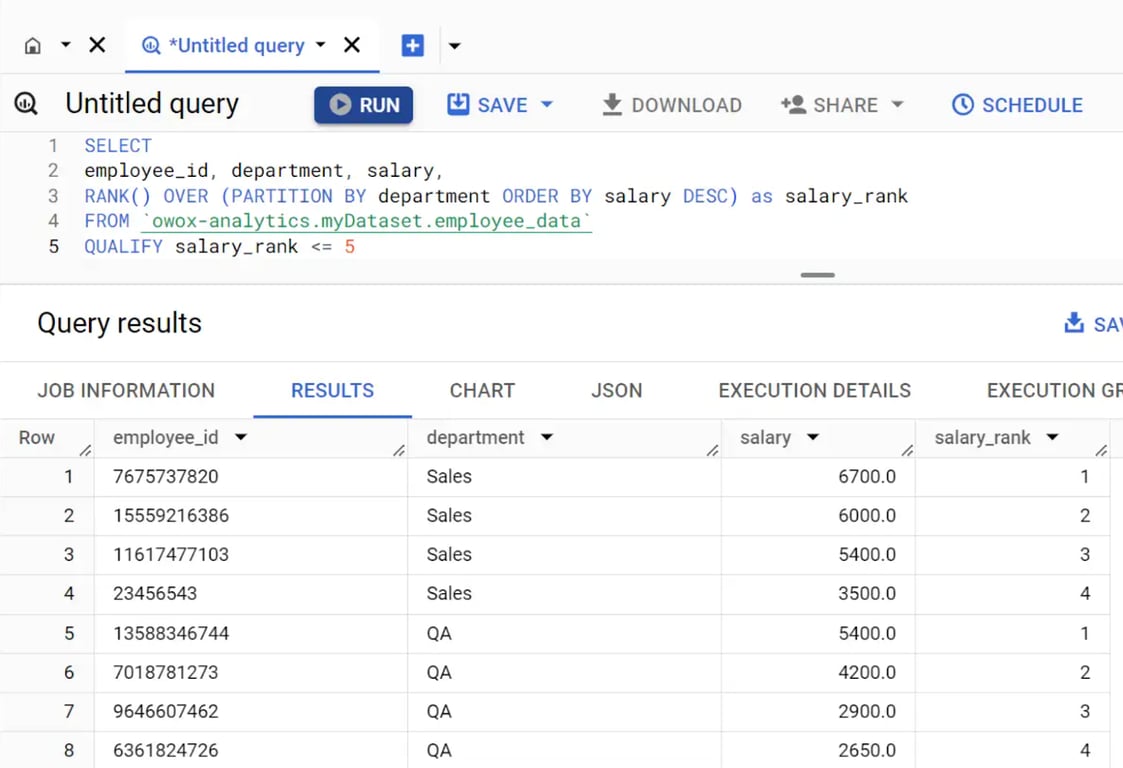This screenshot has width=1123, height=768.
Task: Click the query icon beside Untitled query title
Action: (26, 104)
